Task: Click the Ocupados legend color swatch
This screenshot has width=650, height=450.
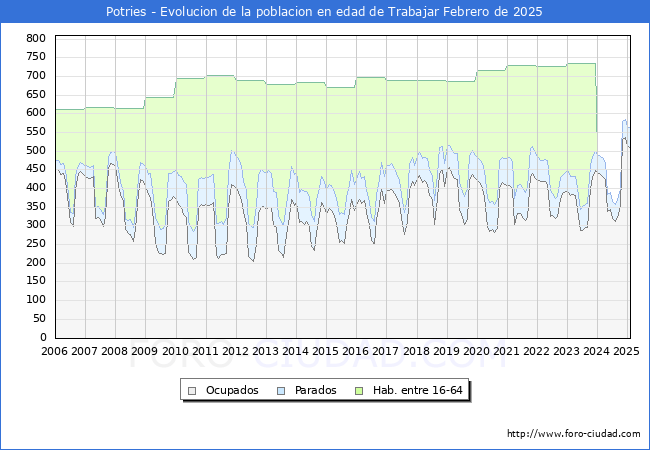Action: point(192,391)
